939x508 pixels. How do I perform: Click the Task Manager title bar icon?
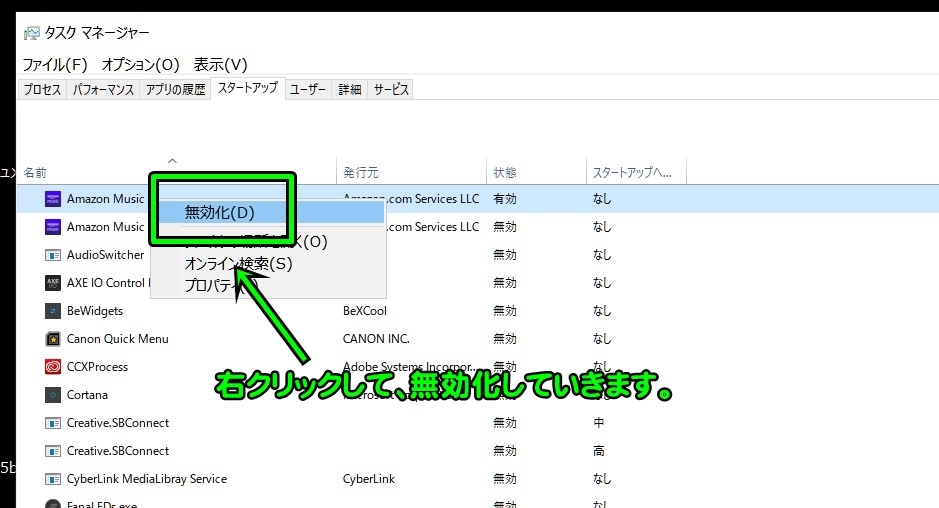[x=31, y=33]
